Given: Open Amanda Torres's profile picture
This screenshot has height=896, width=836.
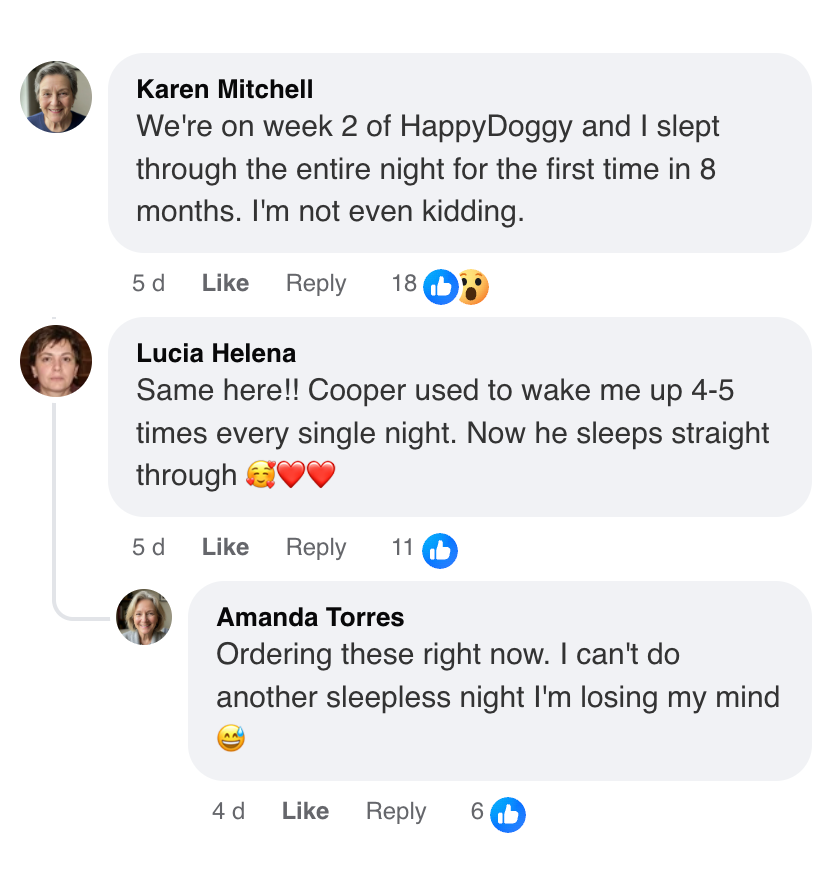Looking at the screenshot, I should click(144, 617).
